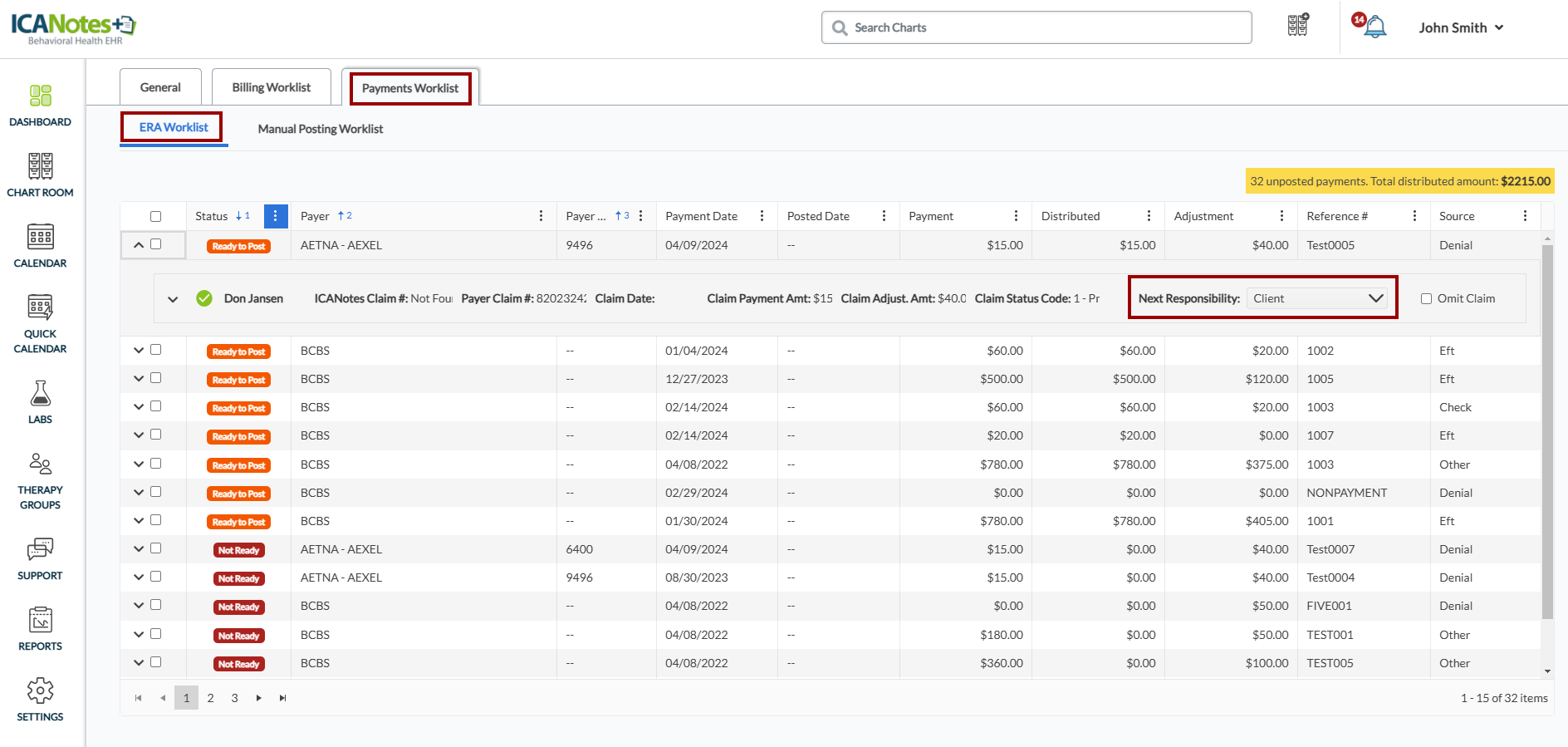Select the checkbox for the AETNA 9496 04/09/2024 row
This screenshot has width=1568, height=747.
click(x=155, y=244)
